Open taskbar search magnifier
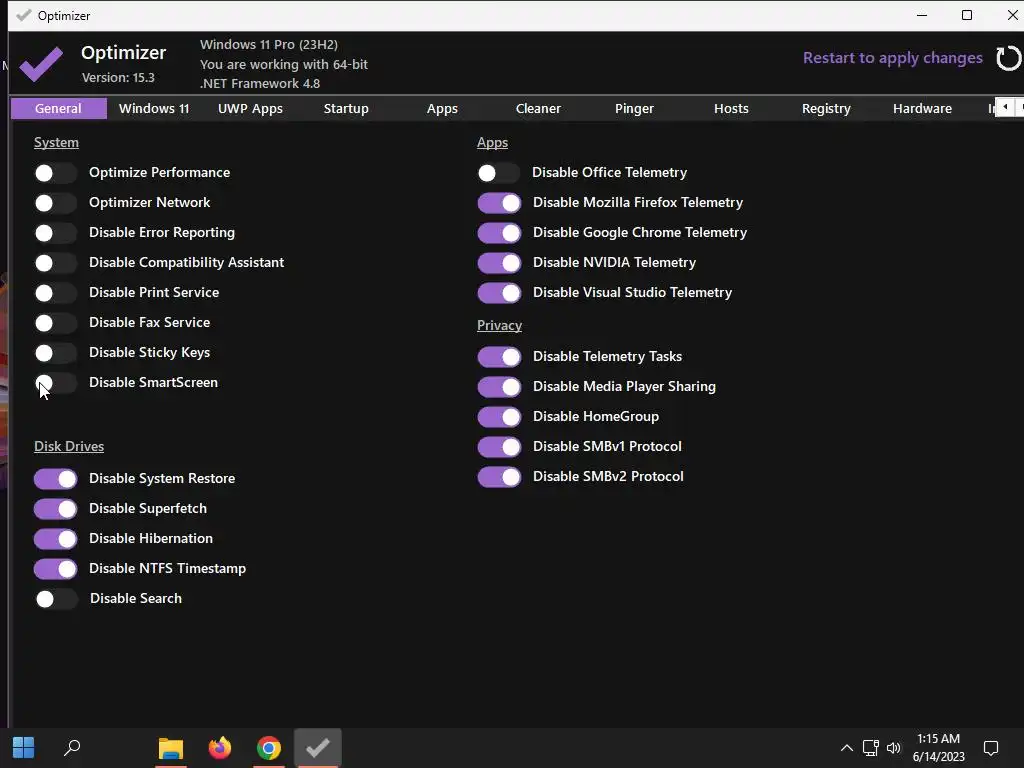Viewport: 1024px width, 768px height. point(72,748)
